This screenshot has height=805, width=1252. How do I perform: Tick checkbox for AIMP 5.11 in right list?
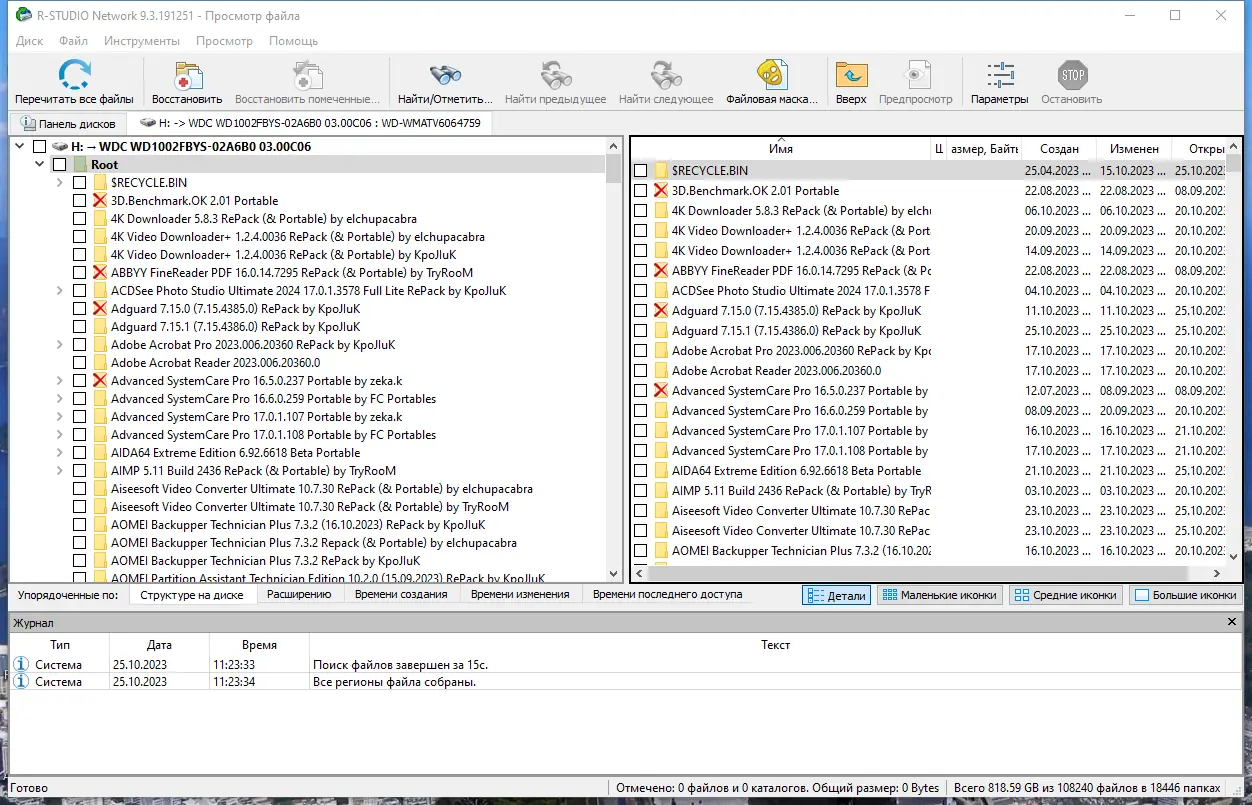click(641, 491)
